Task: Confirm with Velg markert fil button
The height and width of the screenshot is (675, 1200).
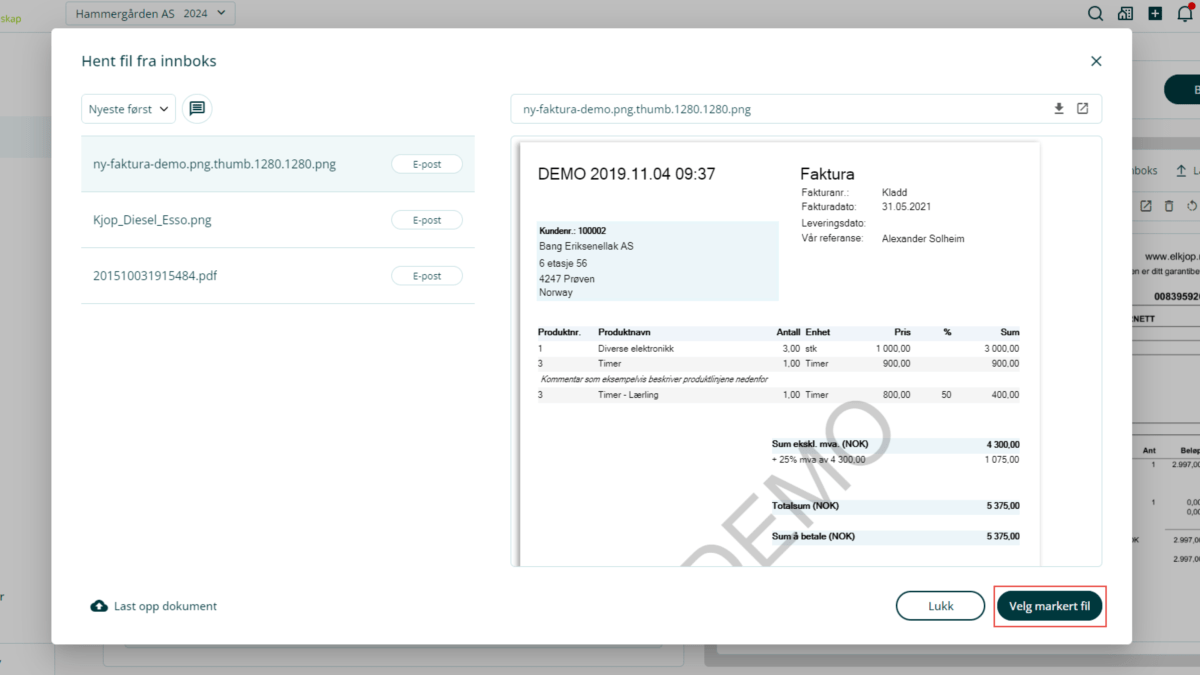Action: 1049,606
